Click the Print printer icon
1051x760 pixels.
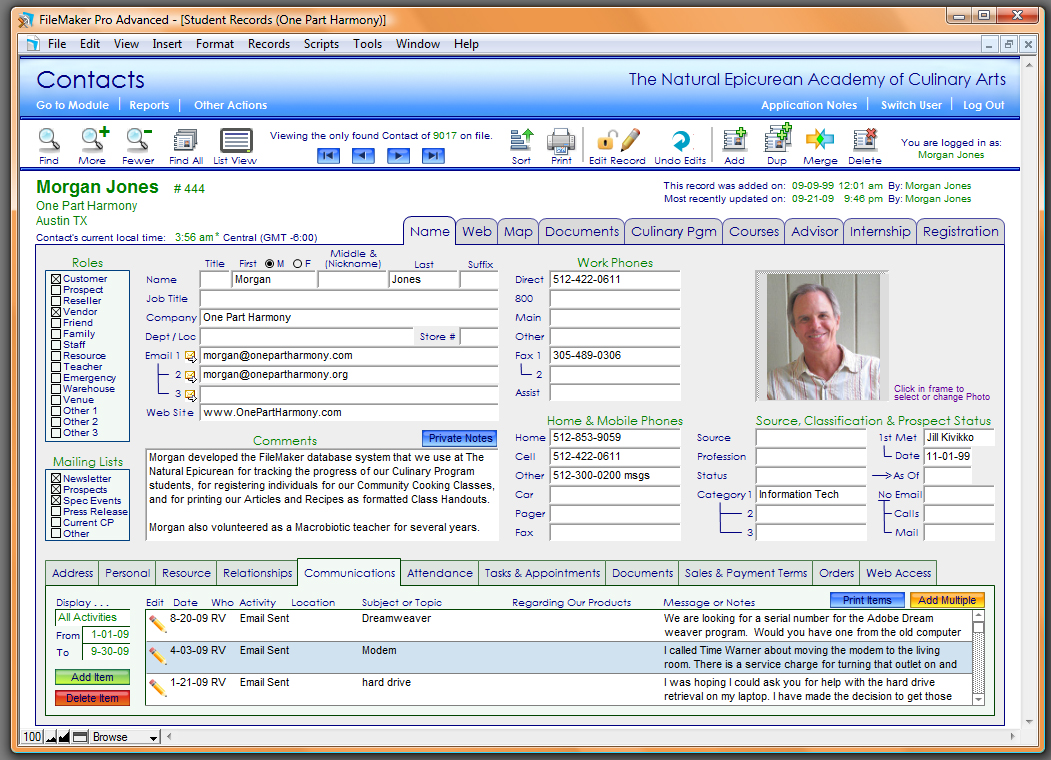click(561, 140)
